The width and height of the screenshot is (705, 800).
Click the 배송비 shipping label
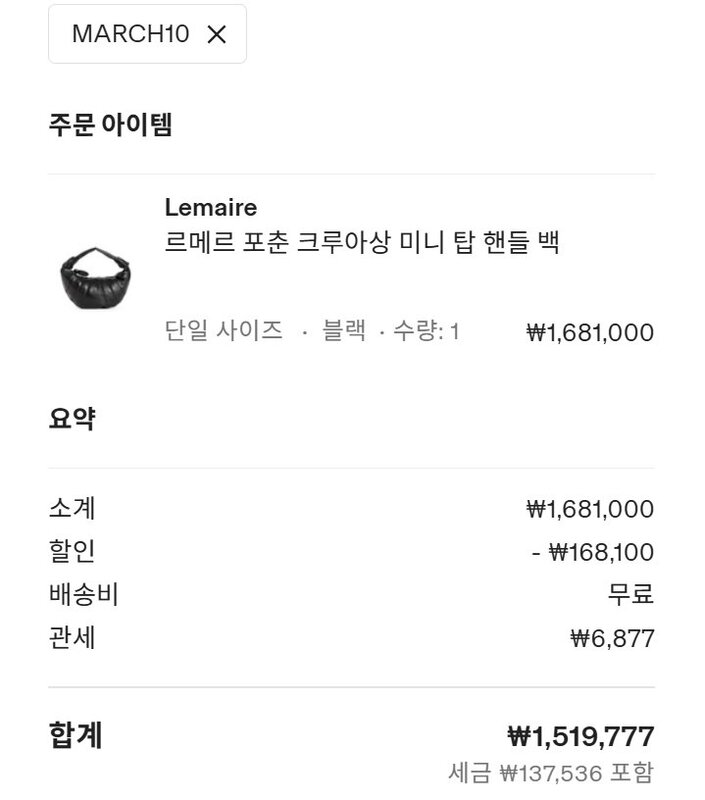[x=83, y=595]
